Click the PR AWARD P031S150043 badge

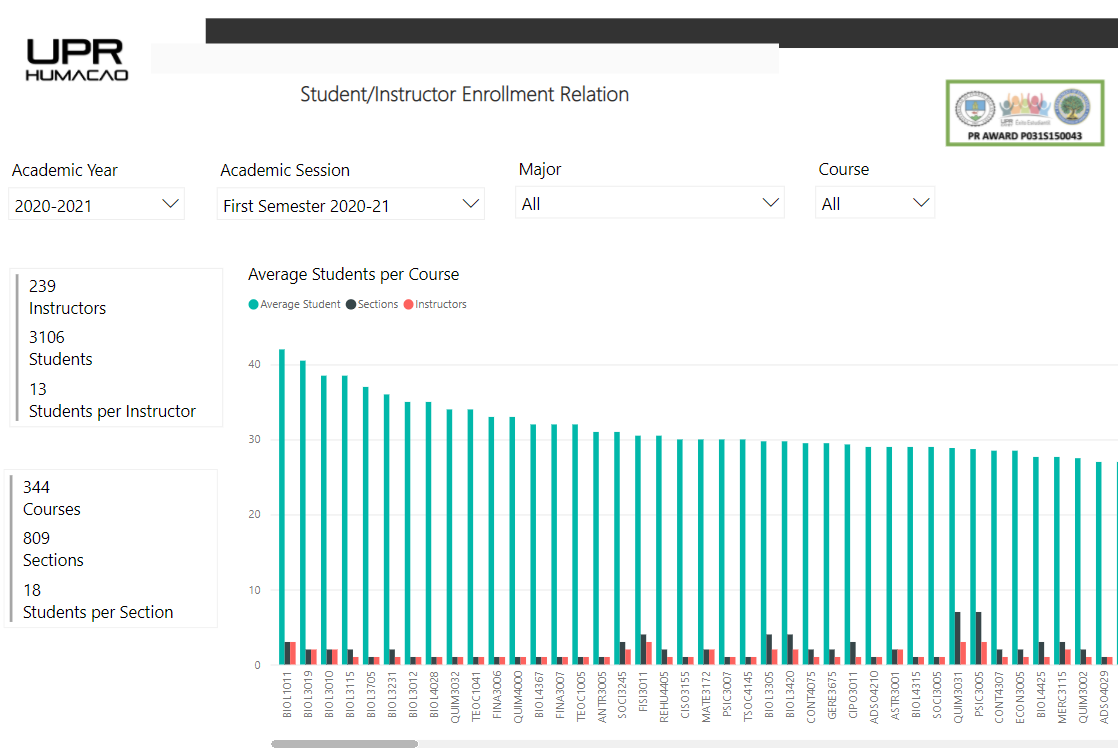(1023, 112)
